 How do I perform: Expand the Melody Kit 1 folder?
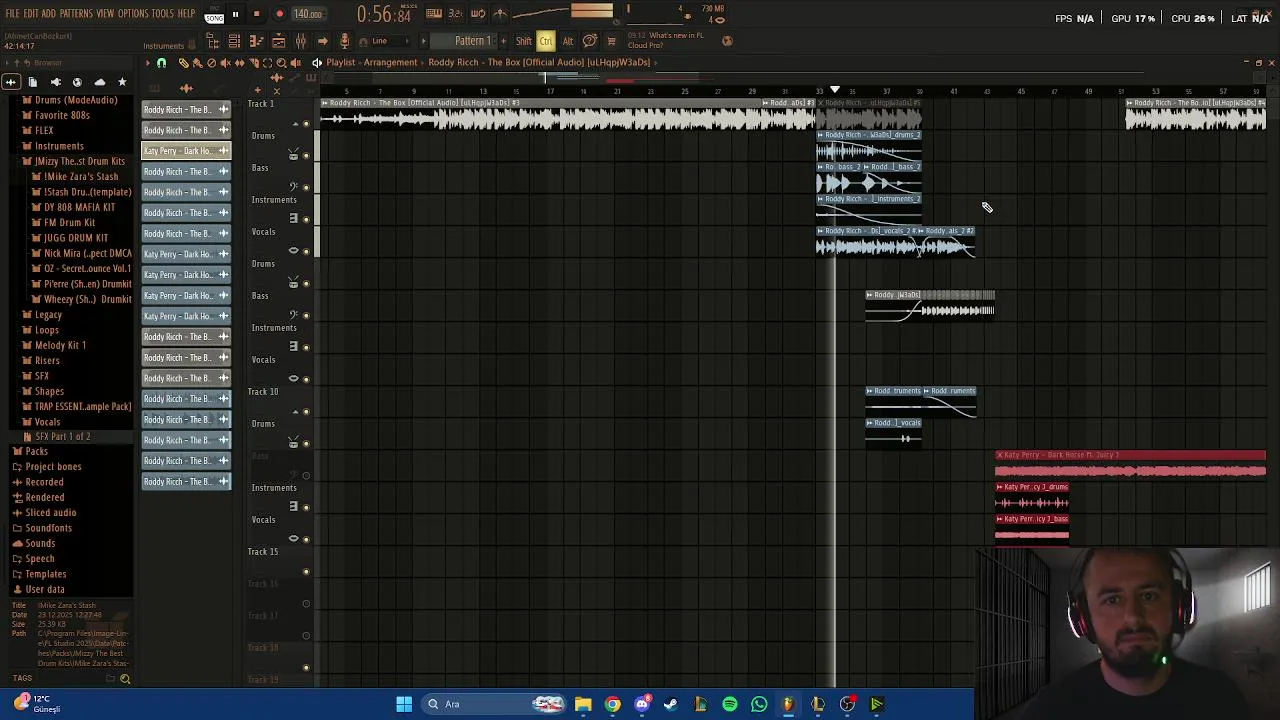point(60,345)
